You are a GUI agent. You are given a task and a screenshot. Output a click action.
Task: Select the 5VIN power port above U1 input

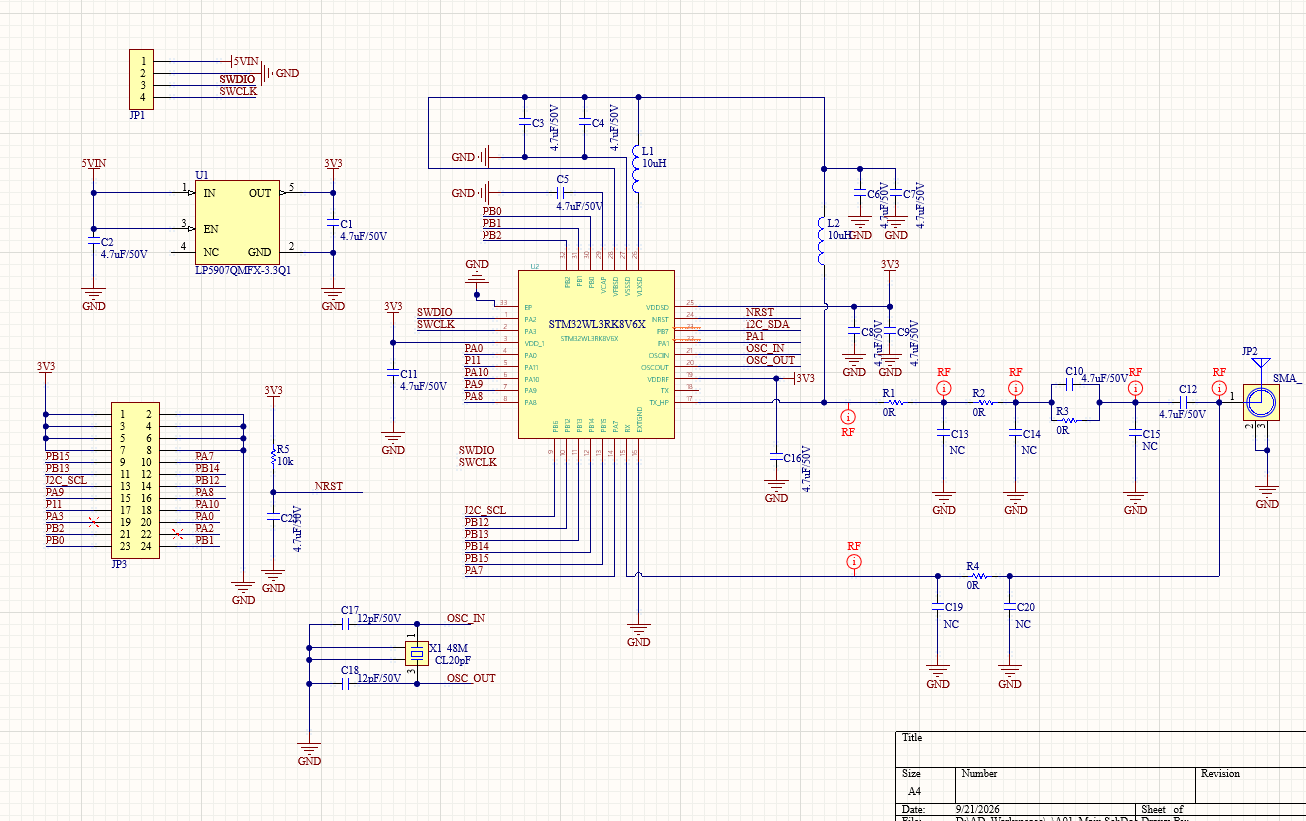(x=93, y=166)
